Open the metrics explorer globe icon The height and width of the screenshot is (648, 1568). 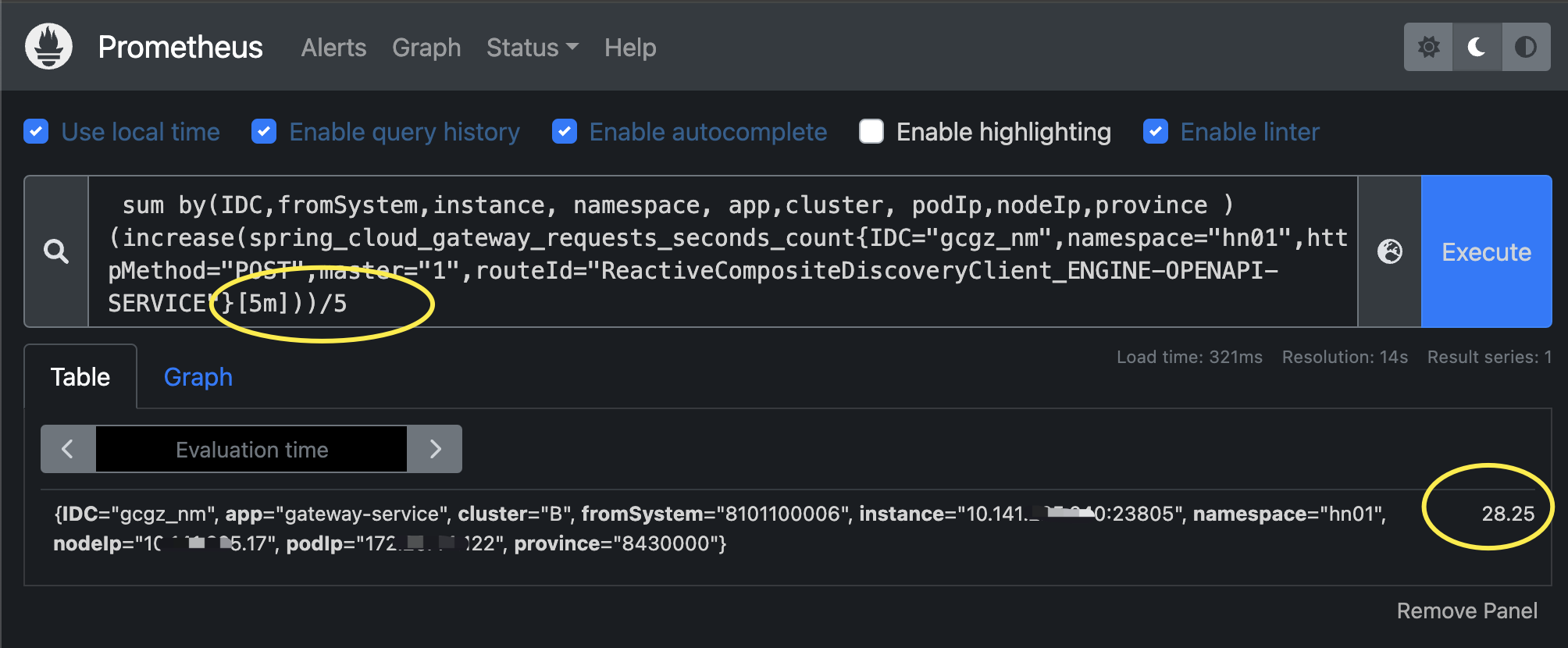point(1390,251)
